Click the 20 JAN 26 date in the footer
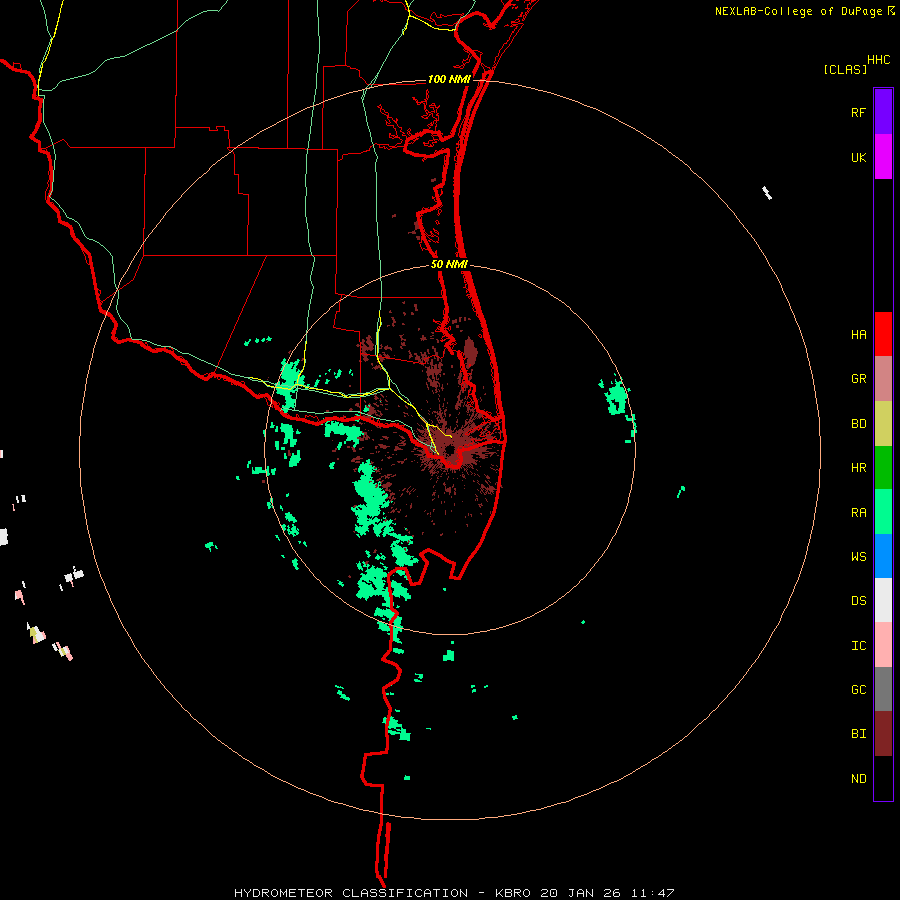This screenshot has height=900, width=900. coord(580,893)
